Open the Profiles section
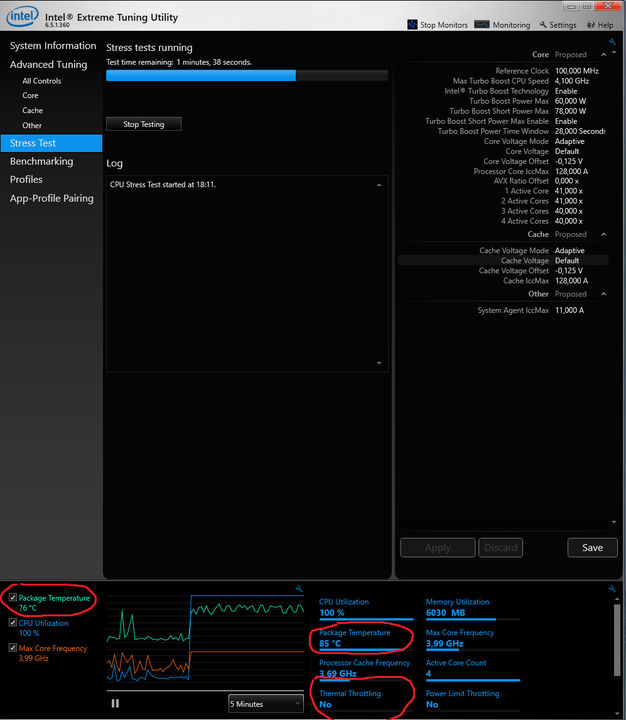Screen dimensions: 626x720 [26, 180]
